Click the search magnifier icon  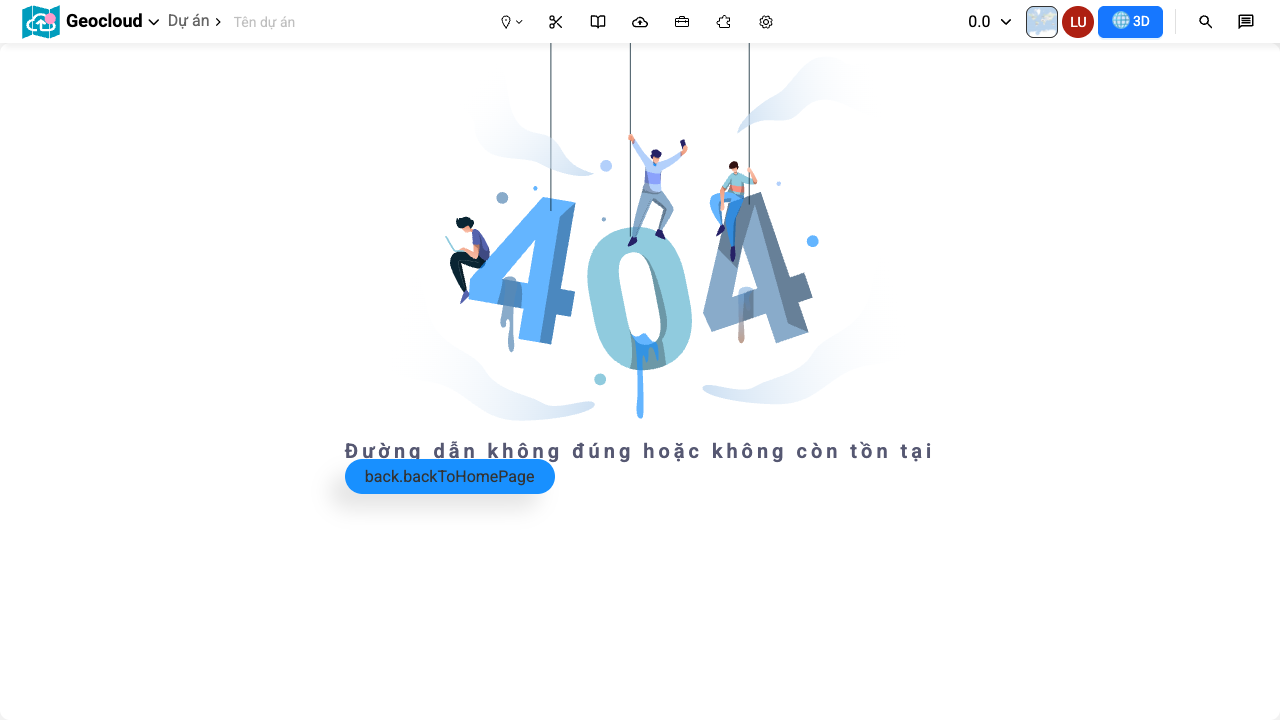[x=1205, y=21]
